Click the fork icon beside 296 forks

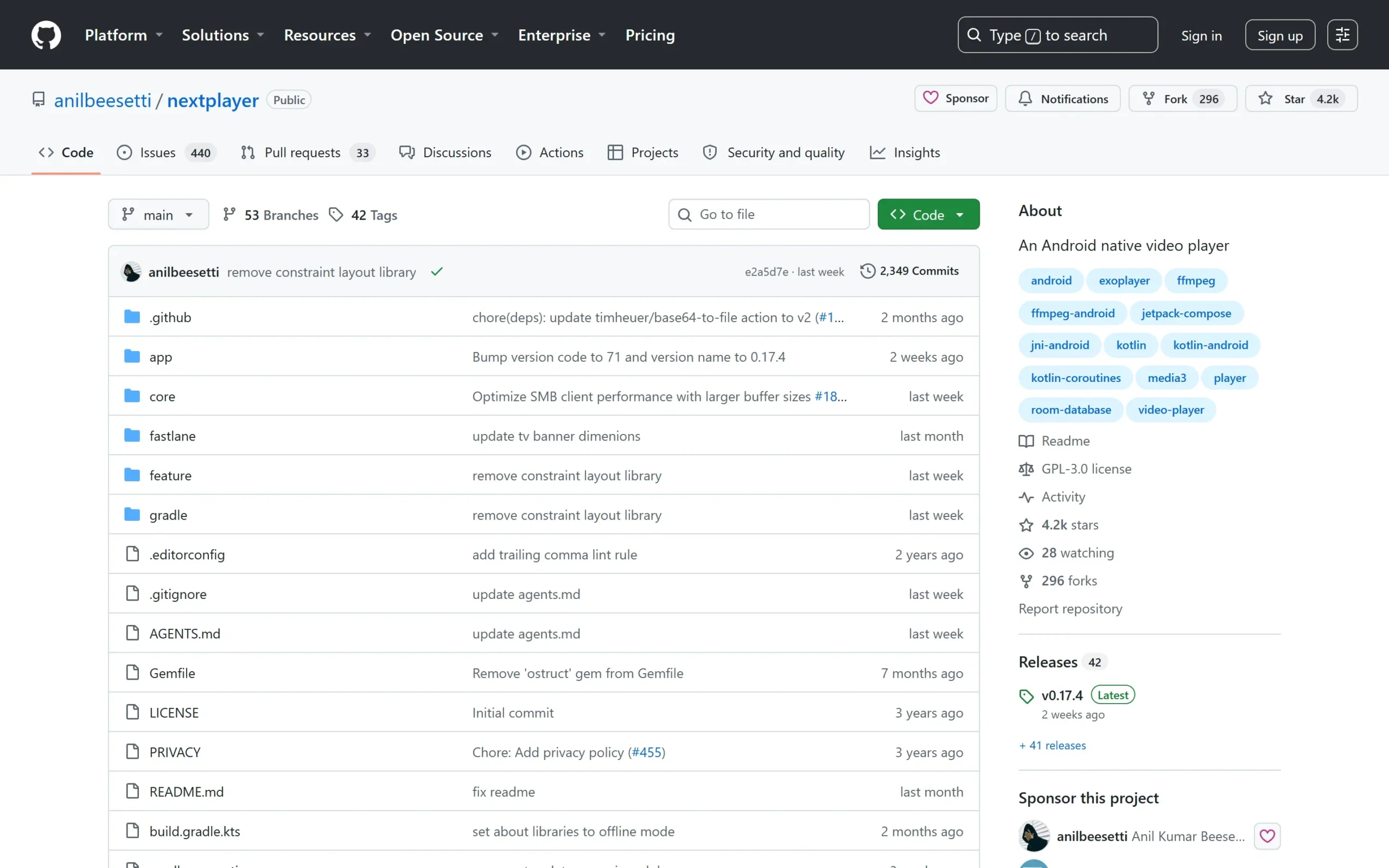(1026, 581)
